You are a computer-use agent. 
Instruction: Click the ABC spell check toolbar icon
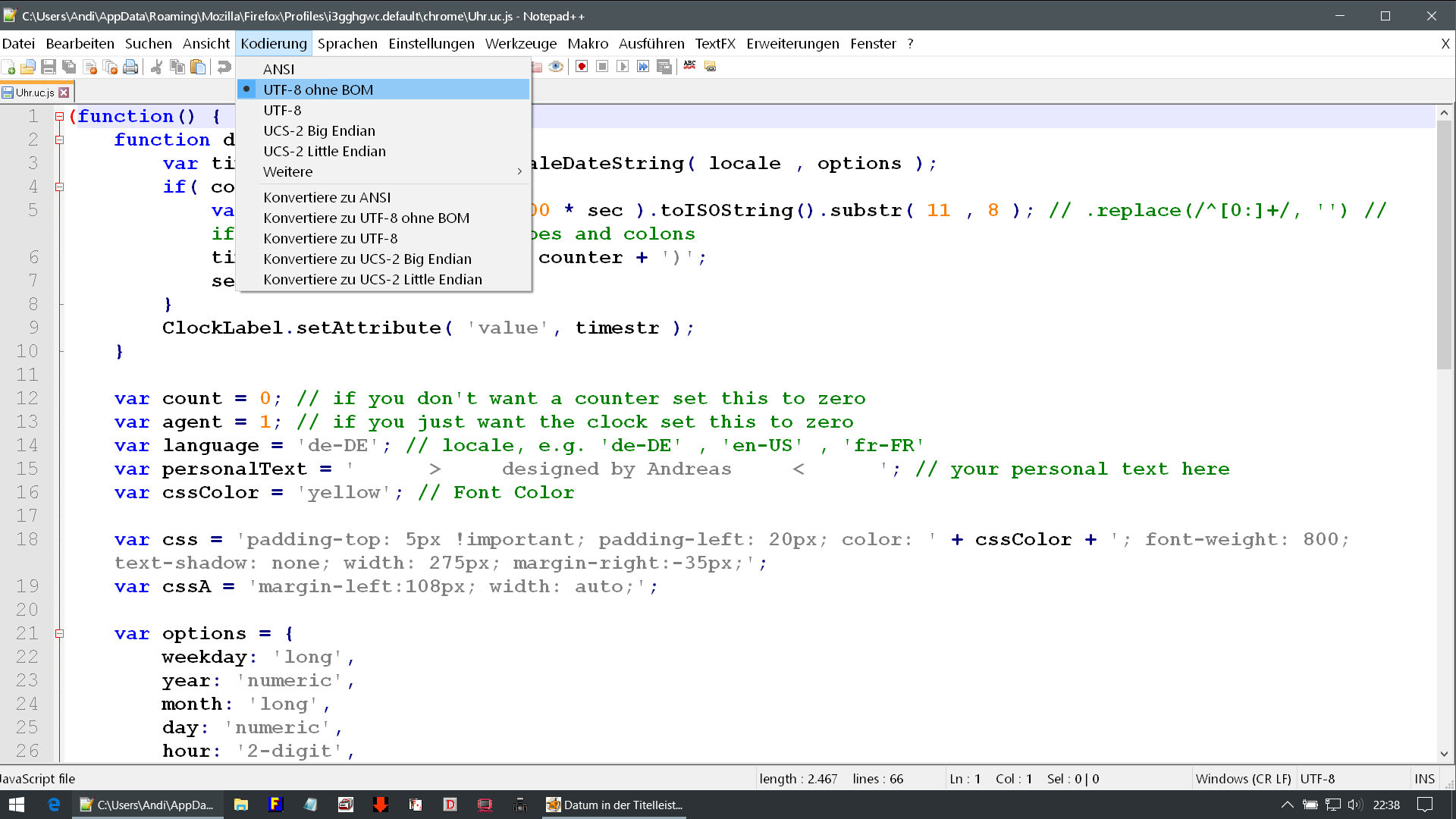[x=689, y=66]
